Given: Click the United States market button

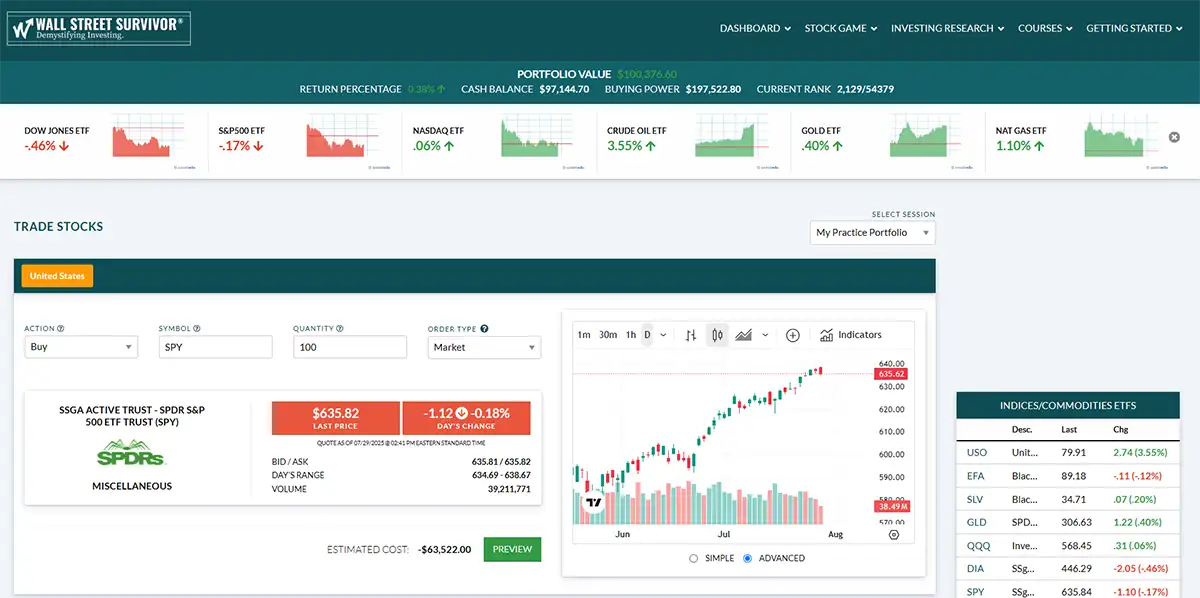Looking at the screenshot, I should coord(58,276).
